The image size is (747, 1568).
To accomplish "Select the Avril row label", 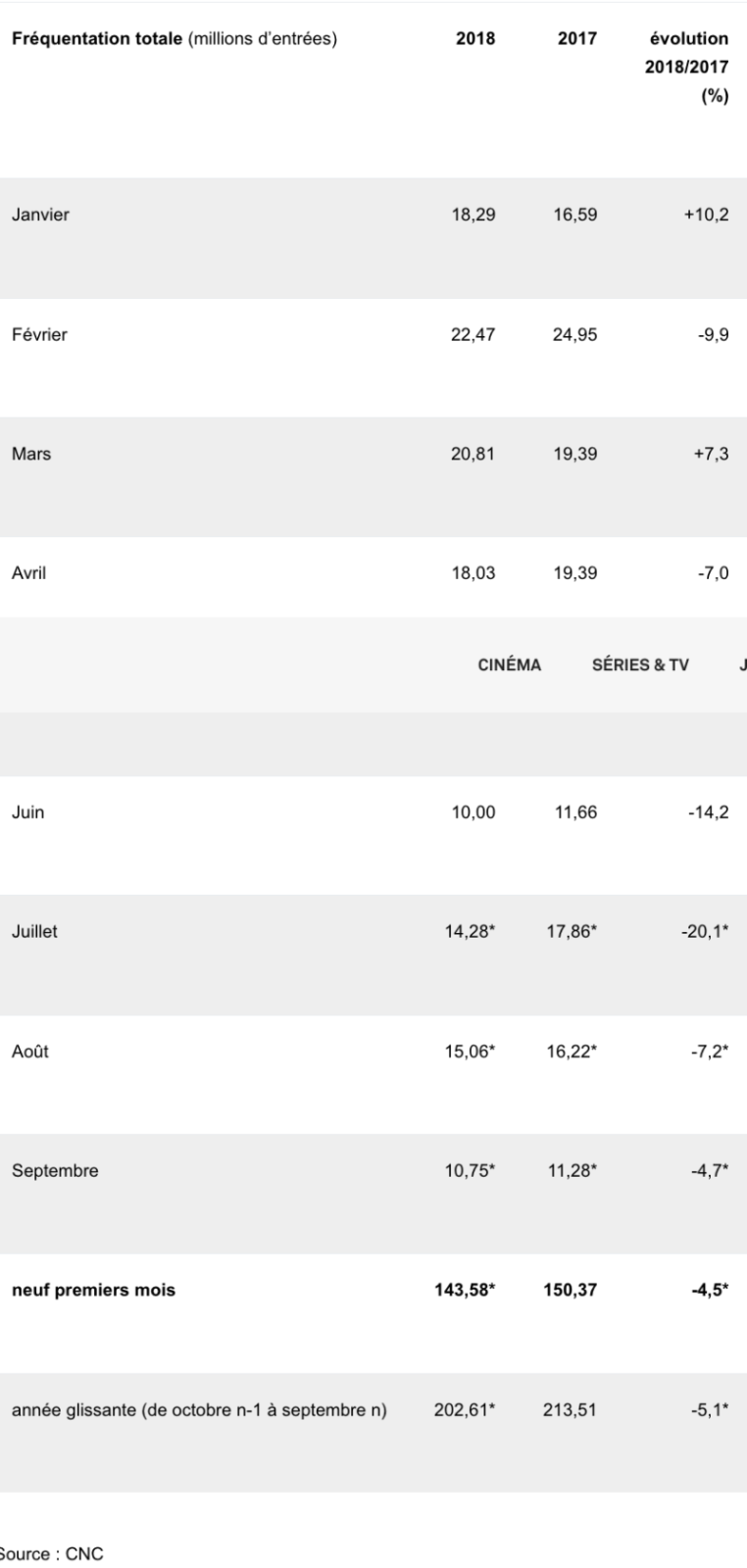I will tap(28, 573).
